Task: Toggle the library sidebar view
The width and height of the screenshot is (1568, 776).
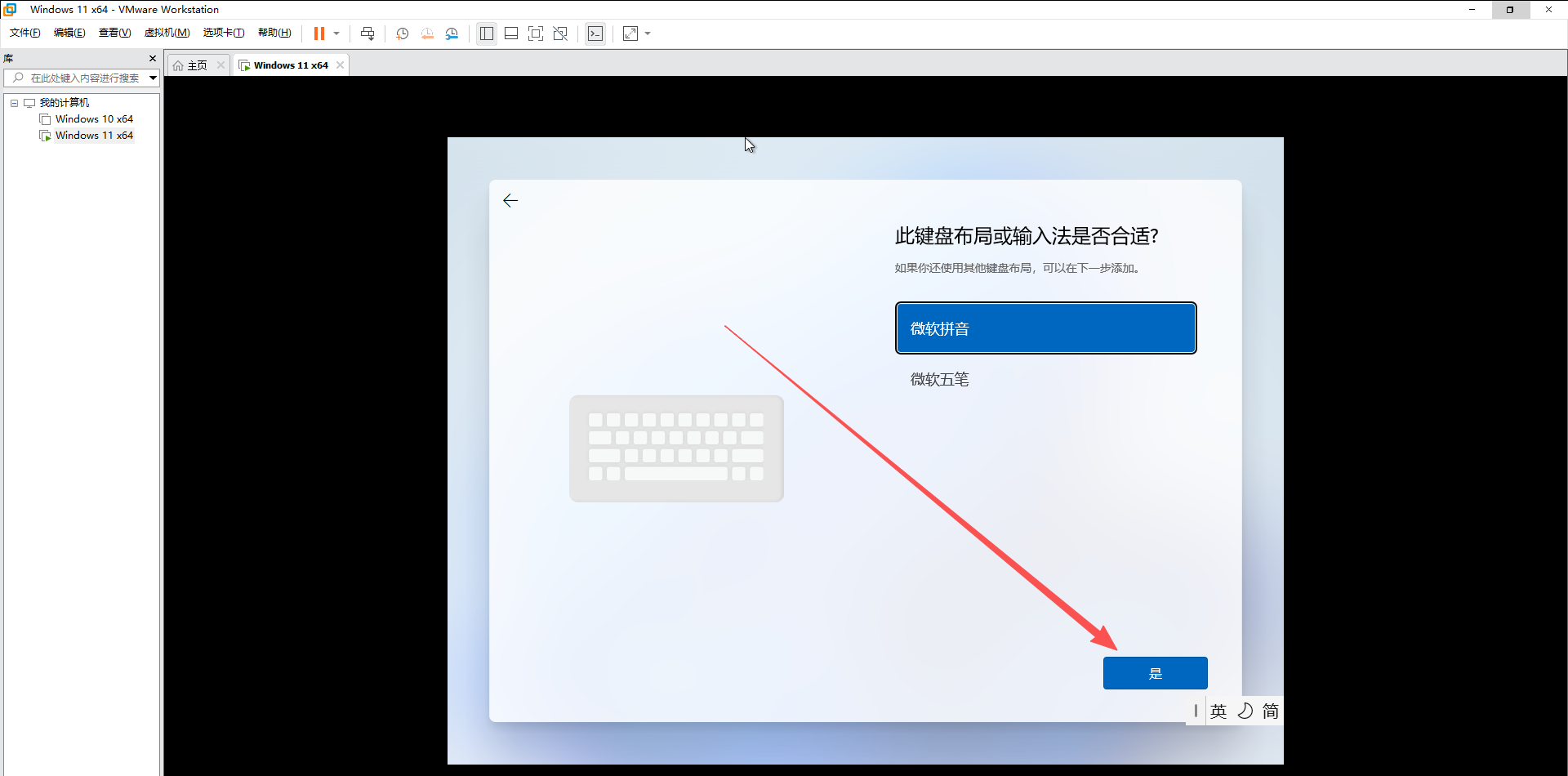Action: tap(487, 33)
